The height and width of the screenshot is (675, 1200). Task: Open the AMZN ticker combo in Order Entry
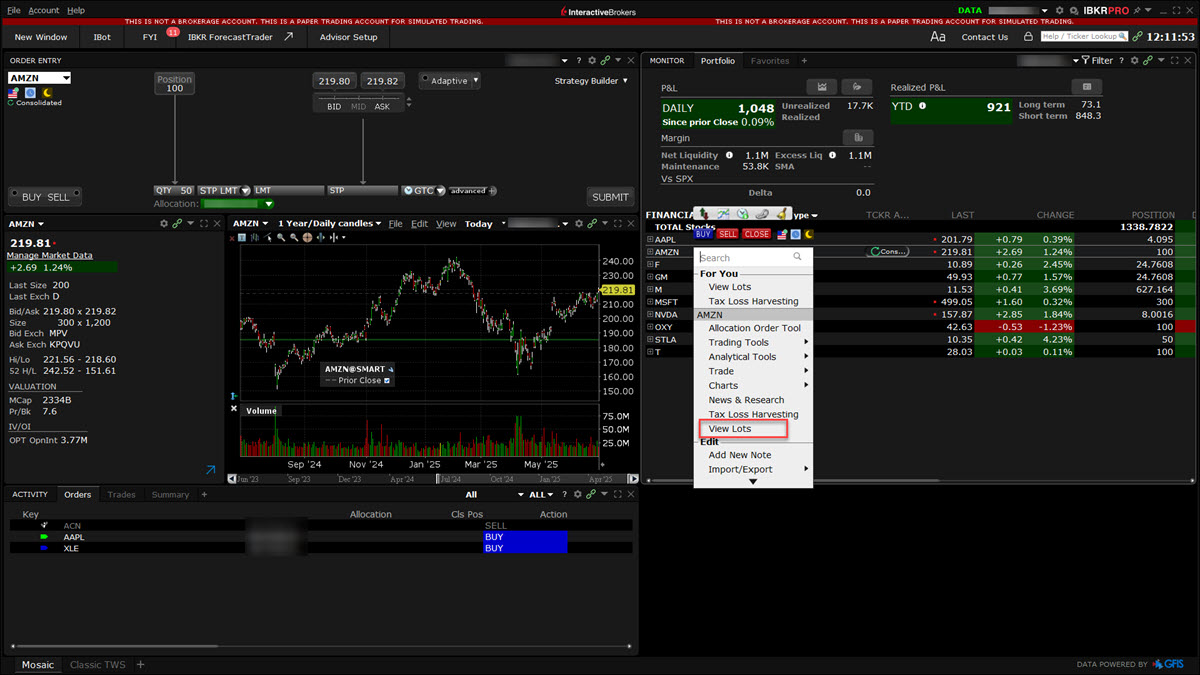tap(40, 78)
